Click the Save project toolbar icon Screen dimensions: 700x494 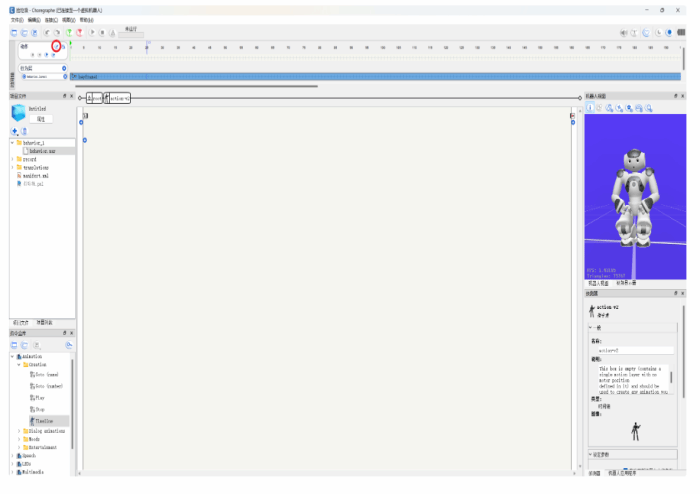pyautogui.click(x=34, y=33)
